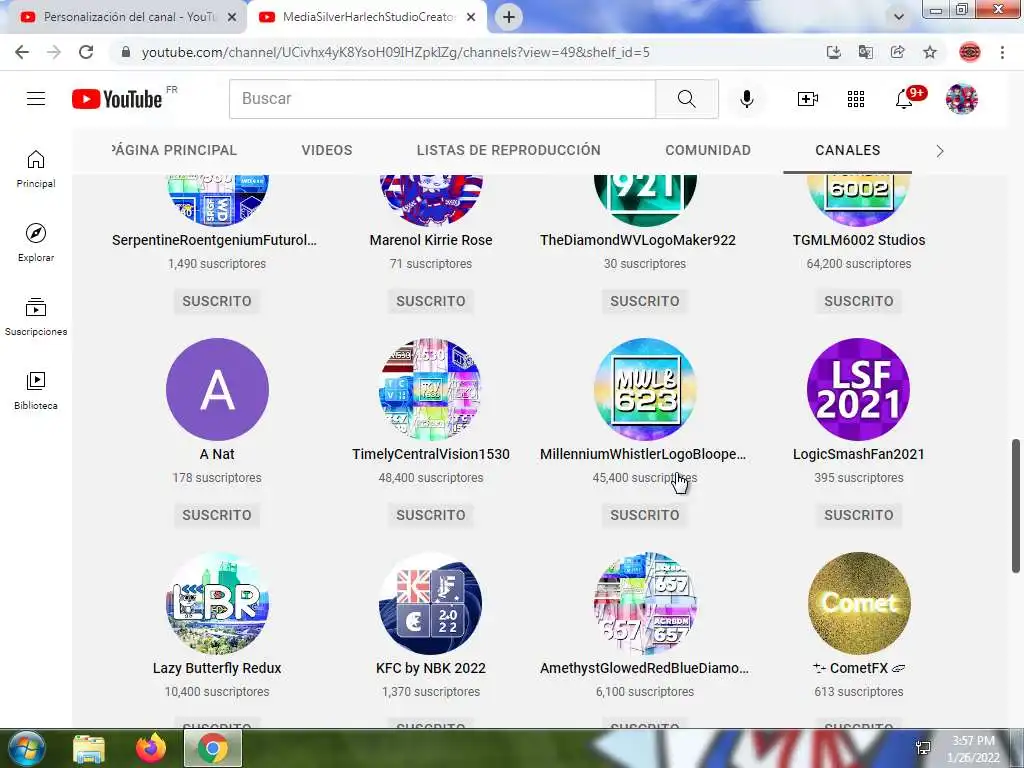Image resolution: width=1024 pixels, height=768 pixels.
Task: Click the share page icon in address bar
Action: click(x=898, y=52)
